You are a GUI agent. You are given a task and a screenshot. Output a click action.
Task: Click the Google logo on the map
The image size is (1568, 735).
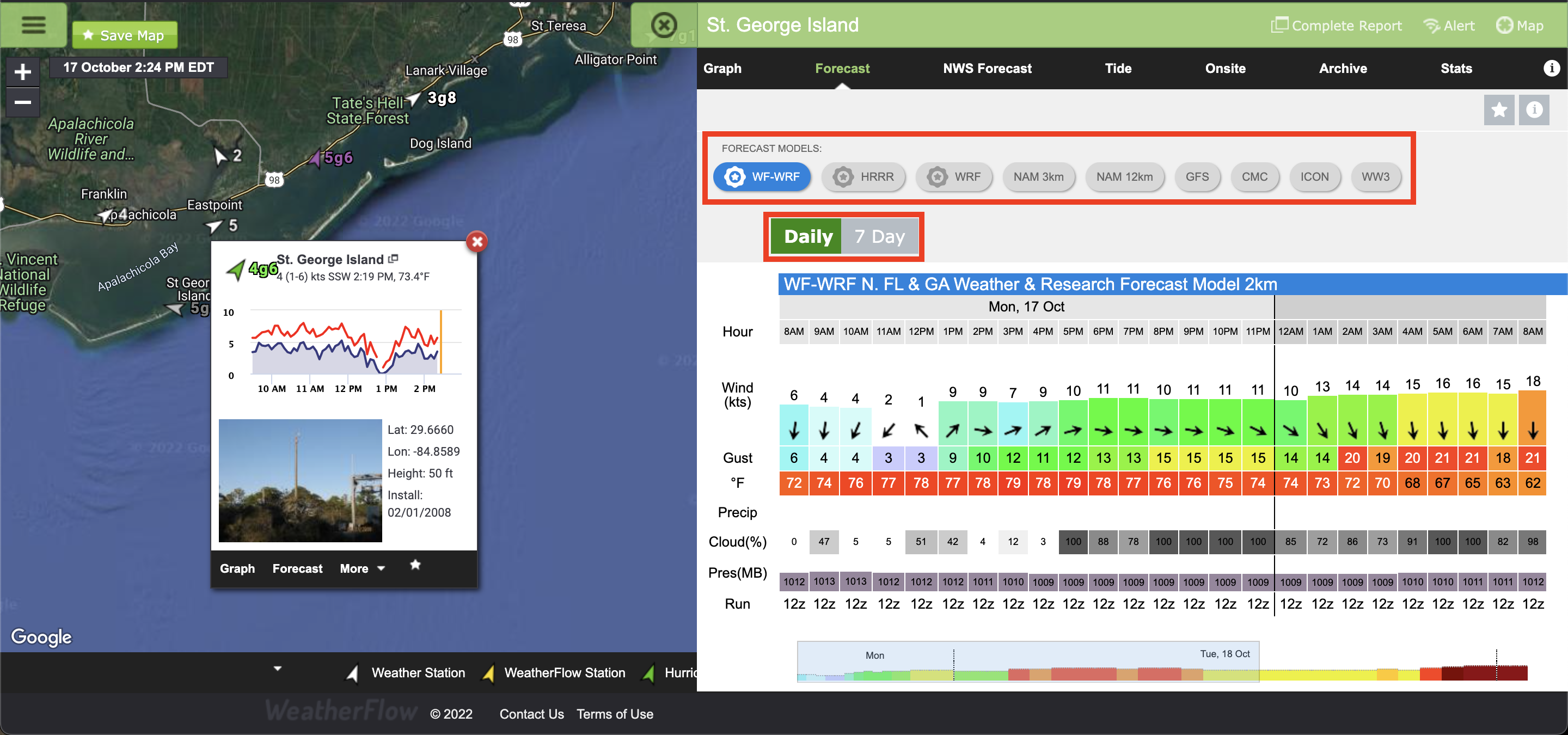[x=41, y=636]
